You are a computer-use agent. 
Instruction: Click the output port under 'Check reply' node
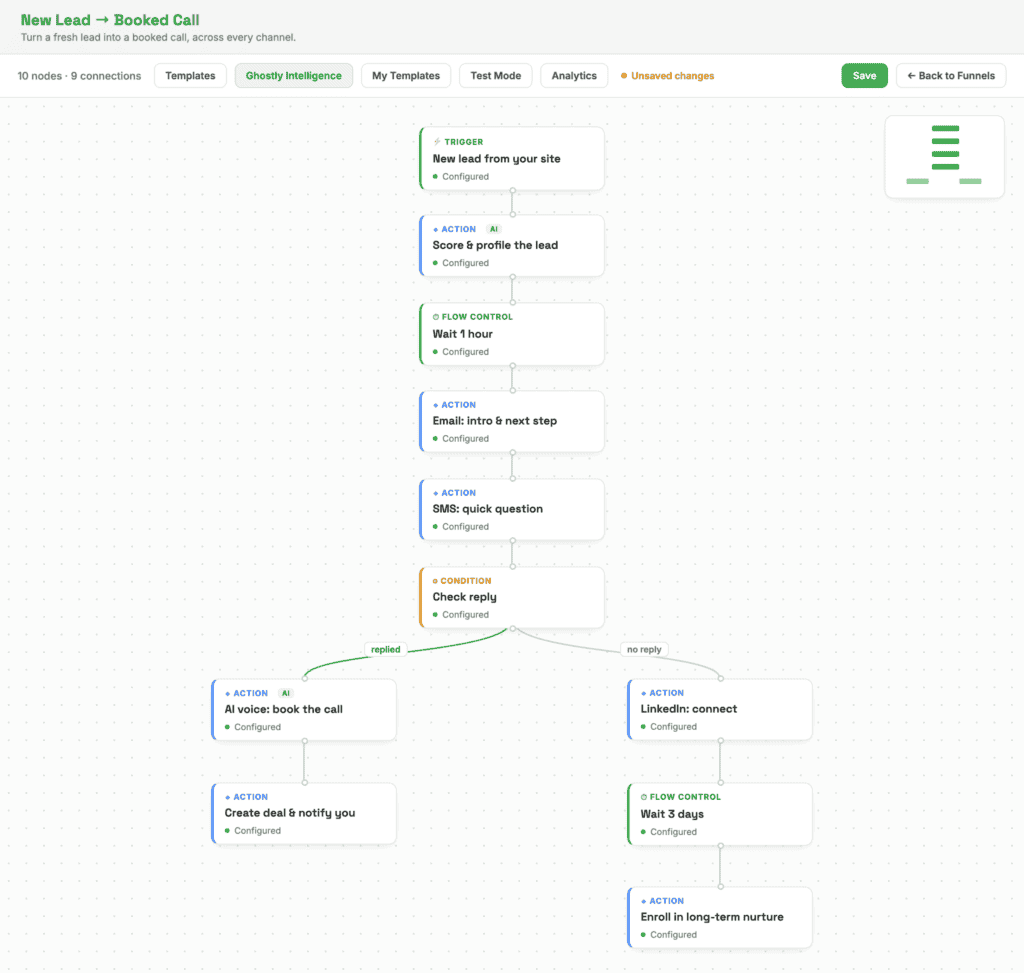513,628
